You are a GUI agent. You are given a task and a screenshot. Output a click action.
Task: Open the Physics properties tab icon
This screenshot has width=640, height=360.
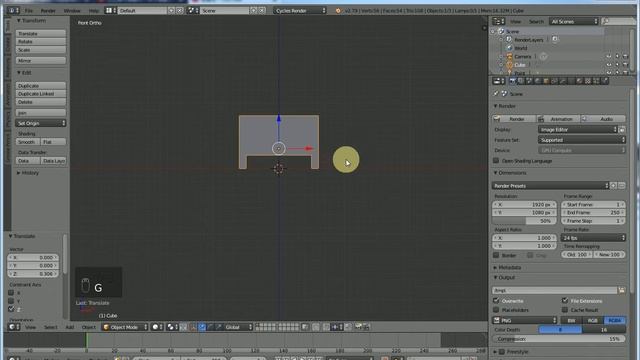point(605,81)
